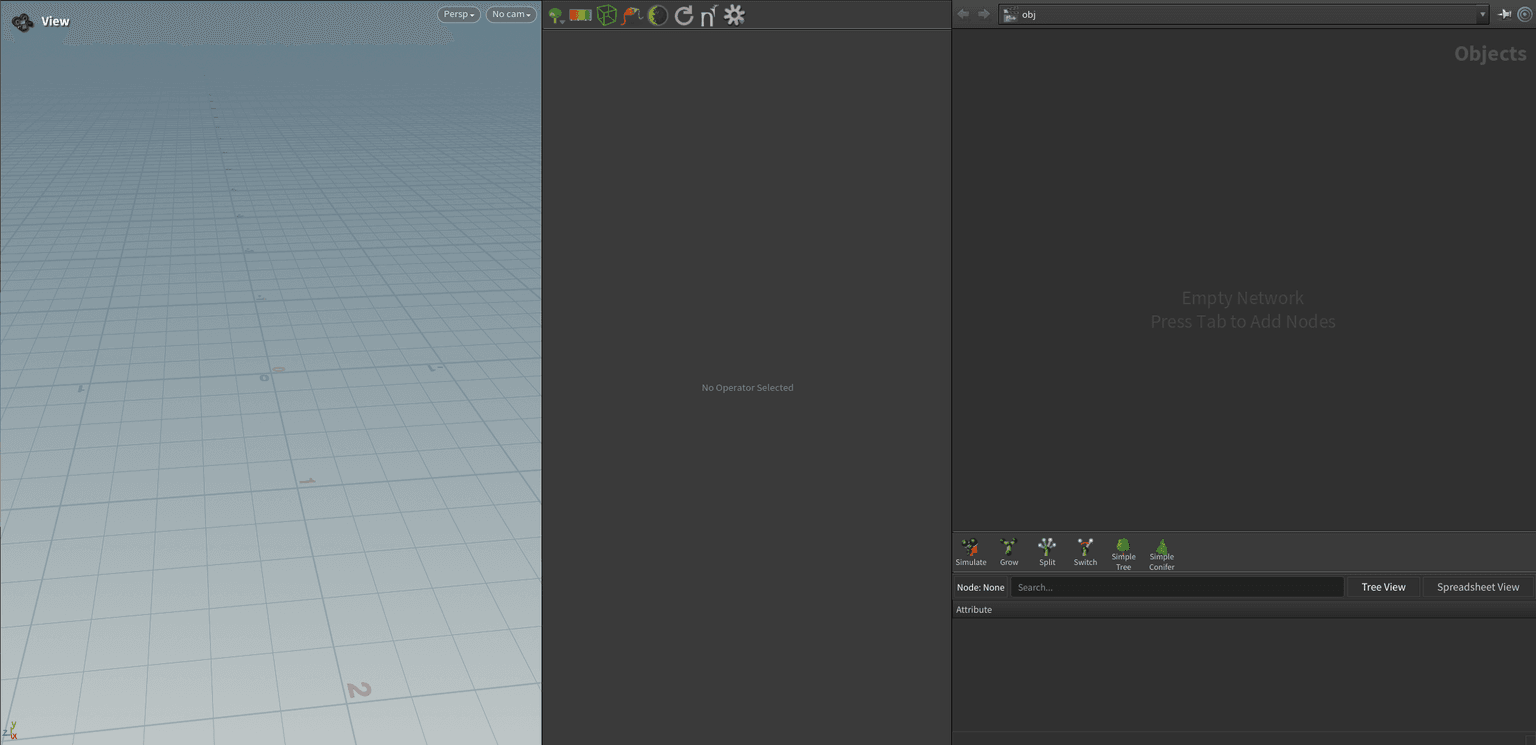This screenshot has width=1536, height=745.
Task: Click the reload icon in the top toolbar
Action: click(684, 15)
